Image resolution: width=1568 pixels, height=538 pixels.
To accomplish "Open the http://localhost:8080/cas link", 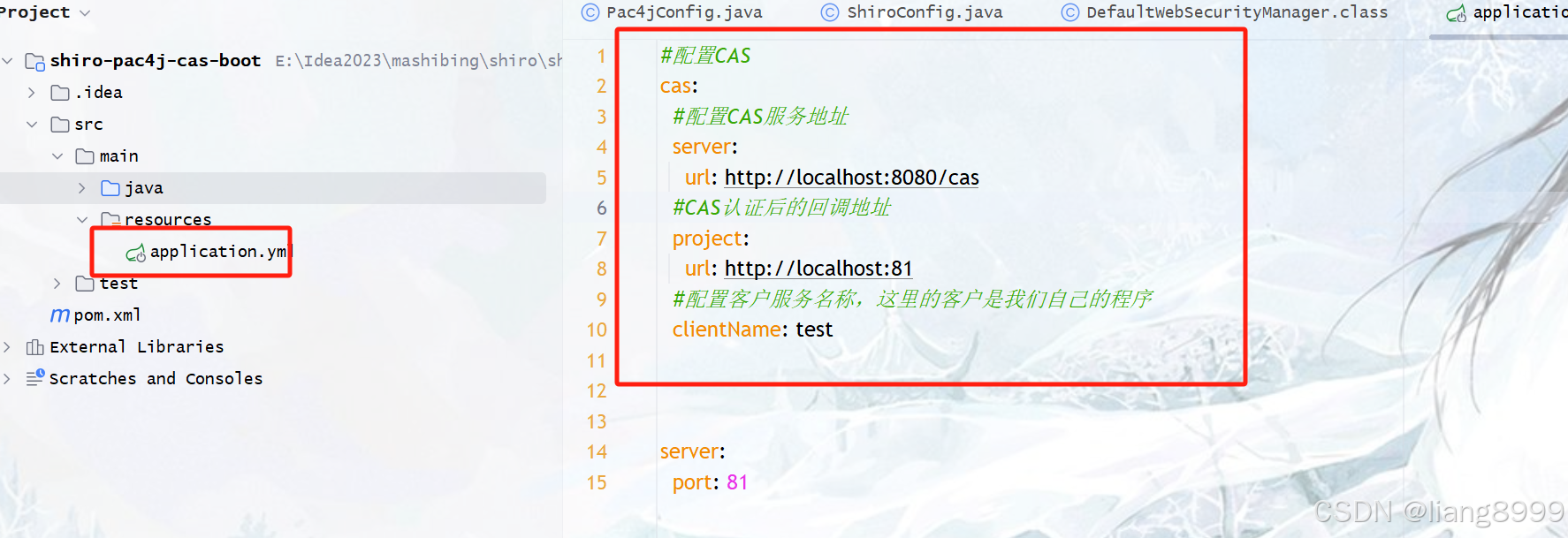I will click(x=852, y=178).
